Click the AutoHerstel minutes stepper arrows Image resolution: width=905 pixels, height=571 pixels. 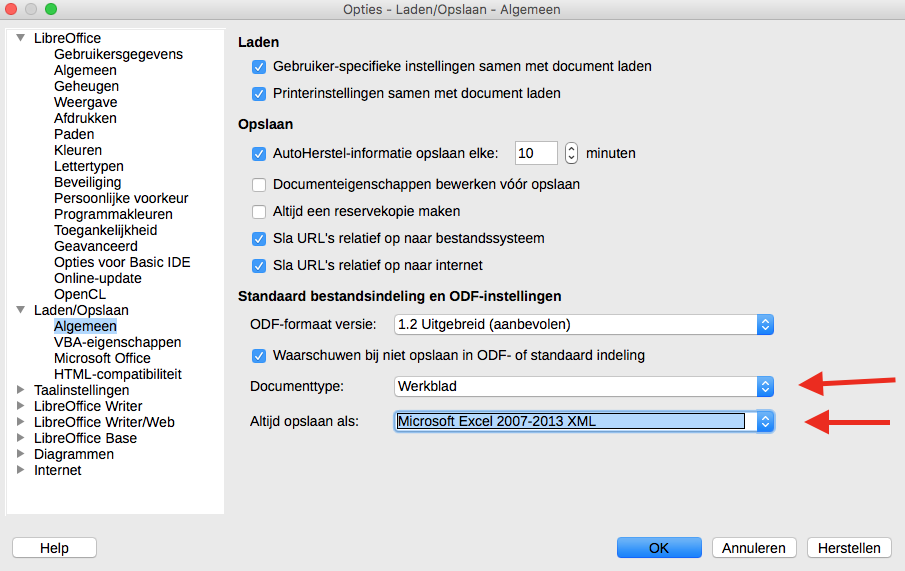571,154
